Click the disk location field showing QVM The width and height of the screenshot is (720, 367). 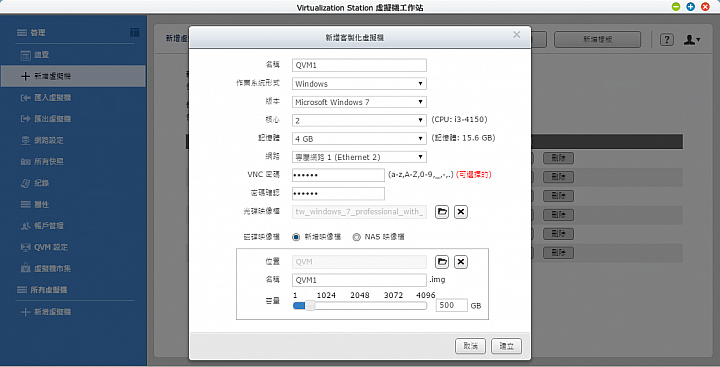click(359, 262)
